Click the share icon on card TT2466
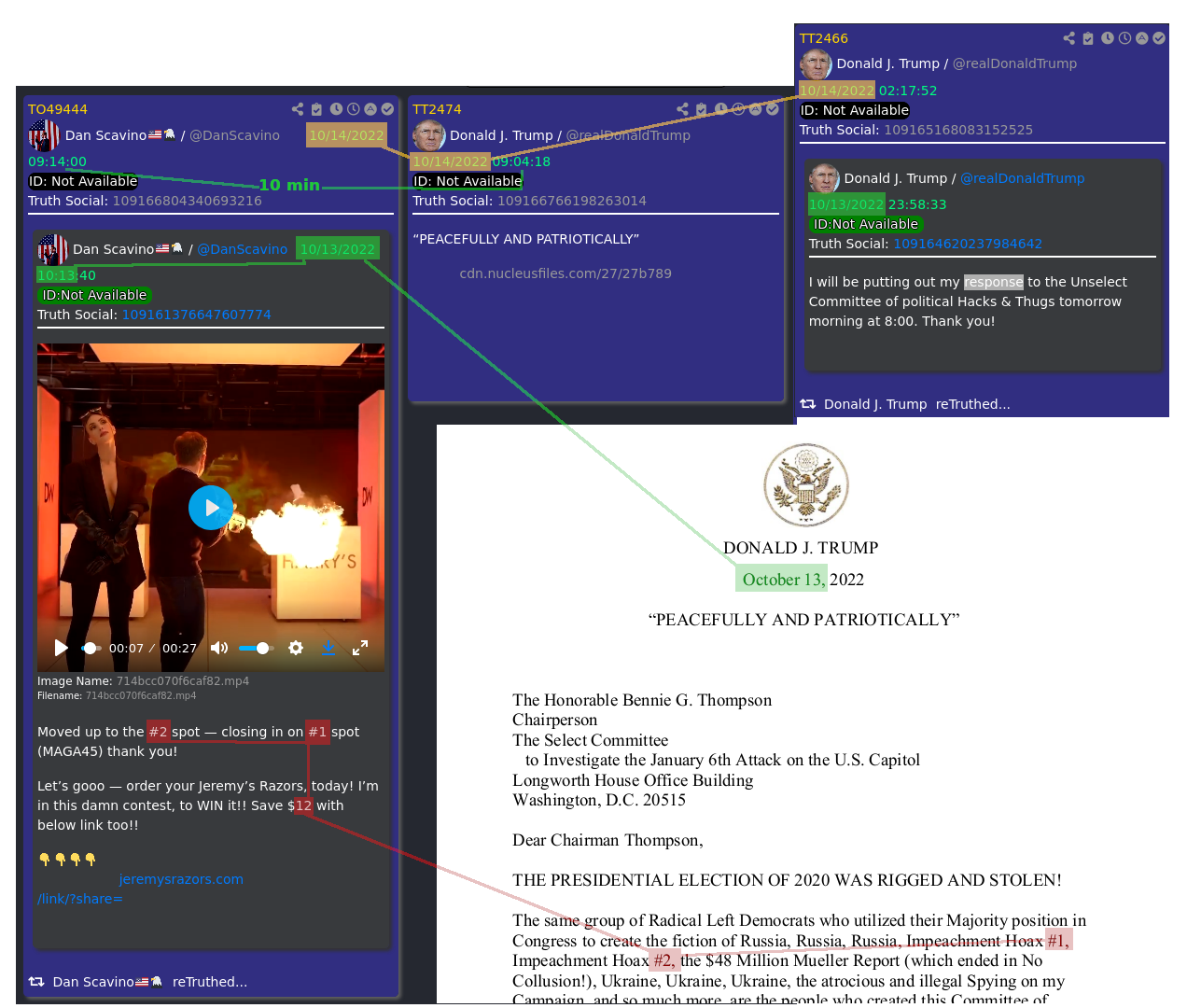The width and height of the screenshot is (1187, 1008). point(1069,38)
